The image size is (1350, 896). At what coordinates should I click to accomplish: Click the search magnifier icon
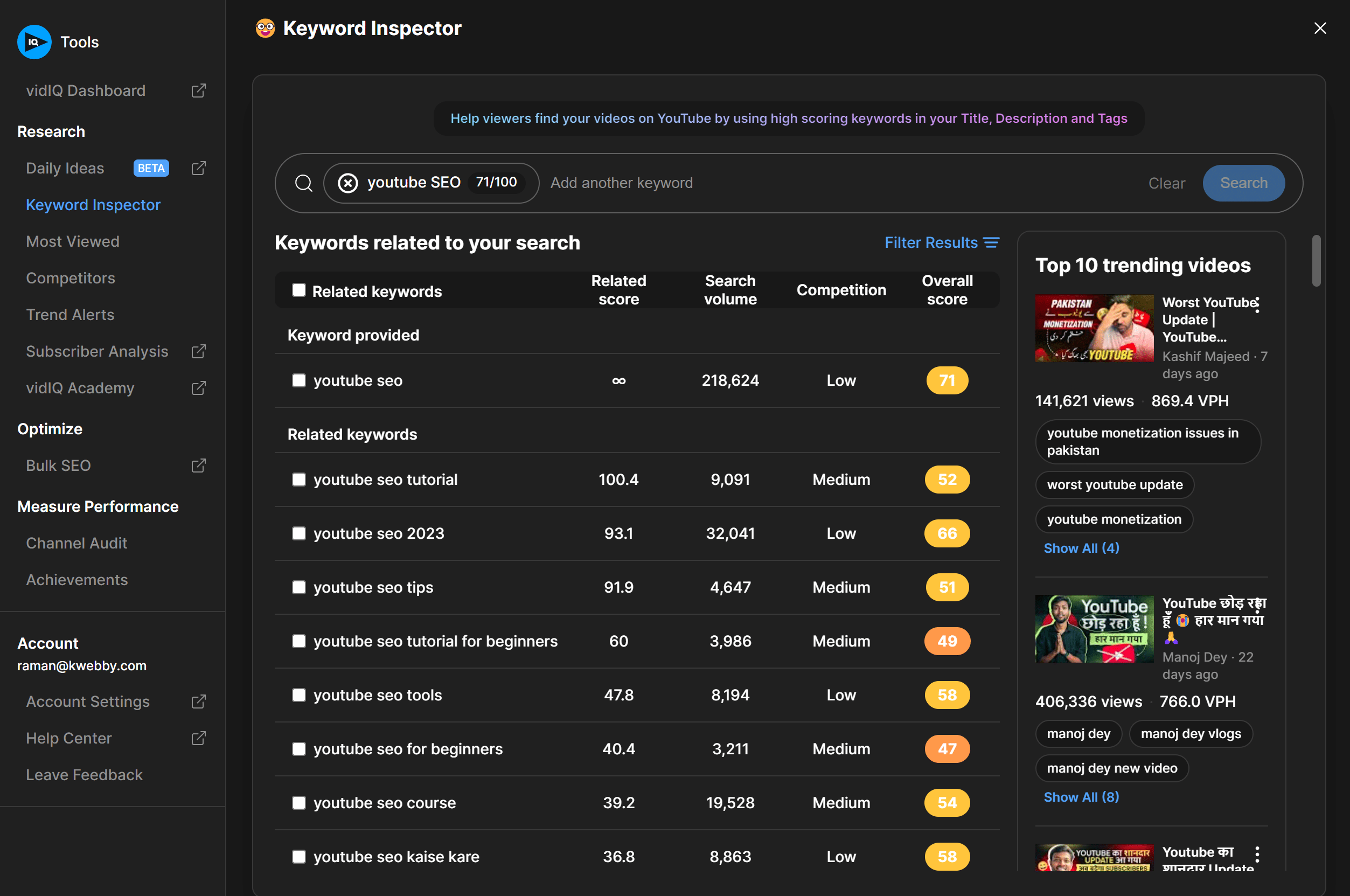pos(303,182)
